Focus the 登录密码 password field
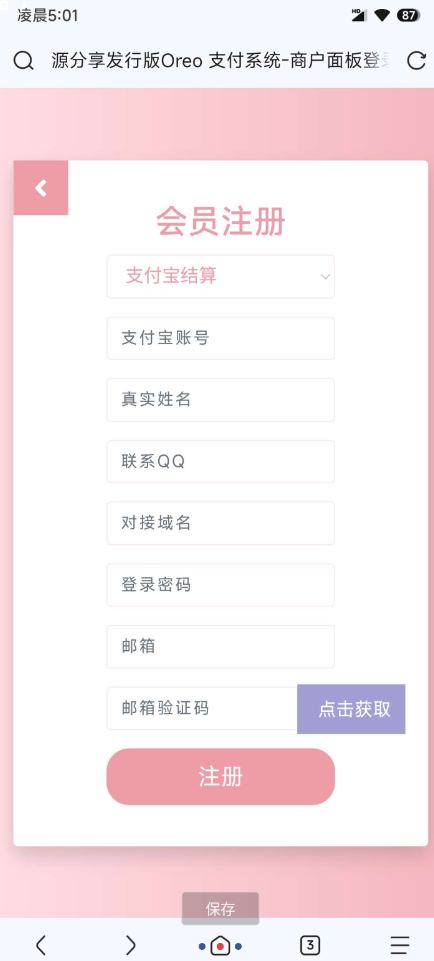 [221, 585]
